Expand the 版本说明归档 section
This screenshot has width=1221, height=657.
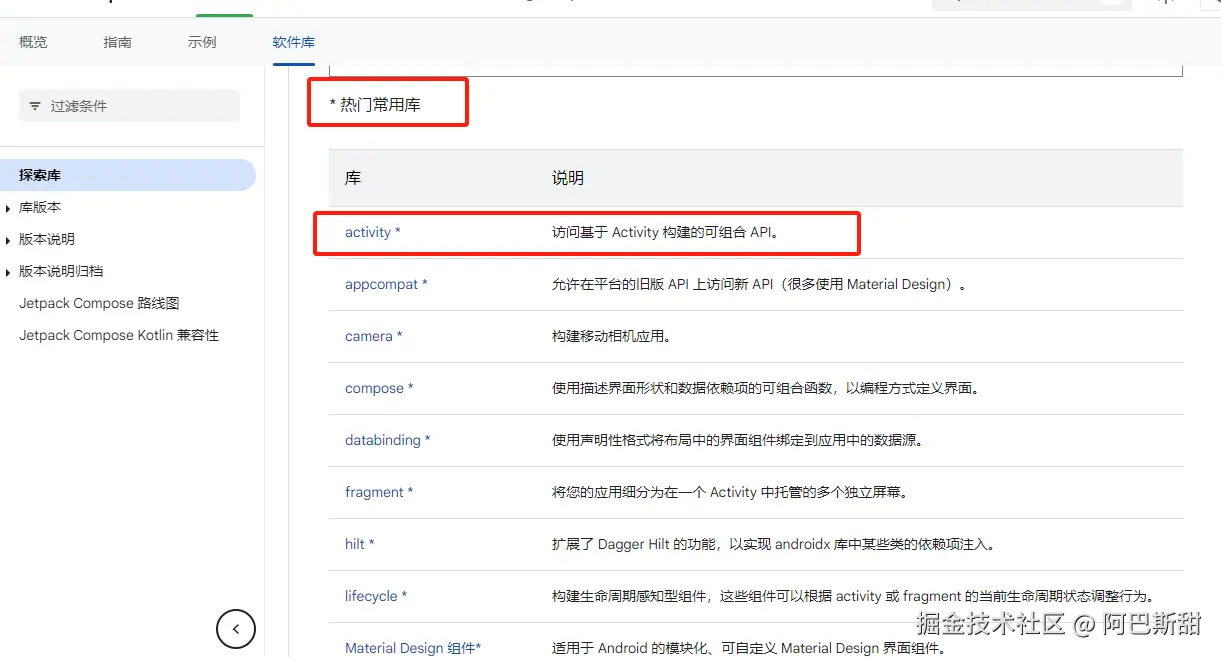point(54,270)
